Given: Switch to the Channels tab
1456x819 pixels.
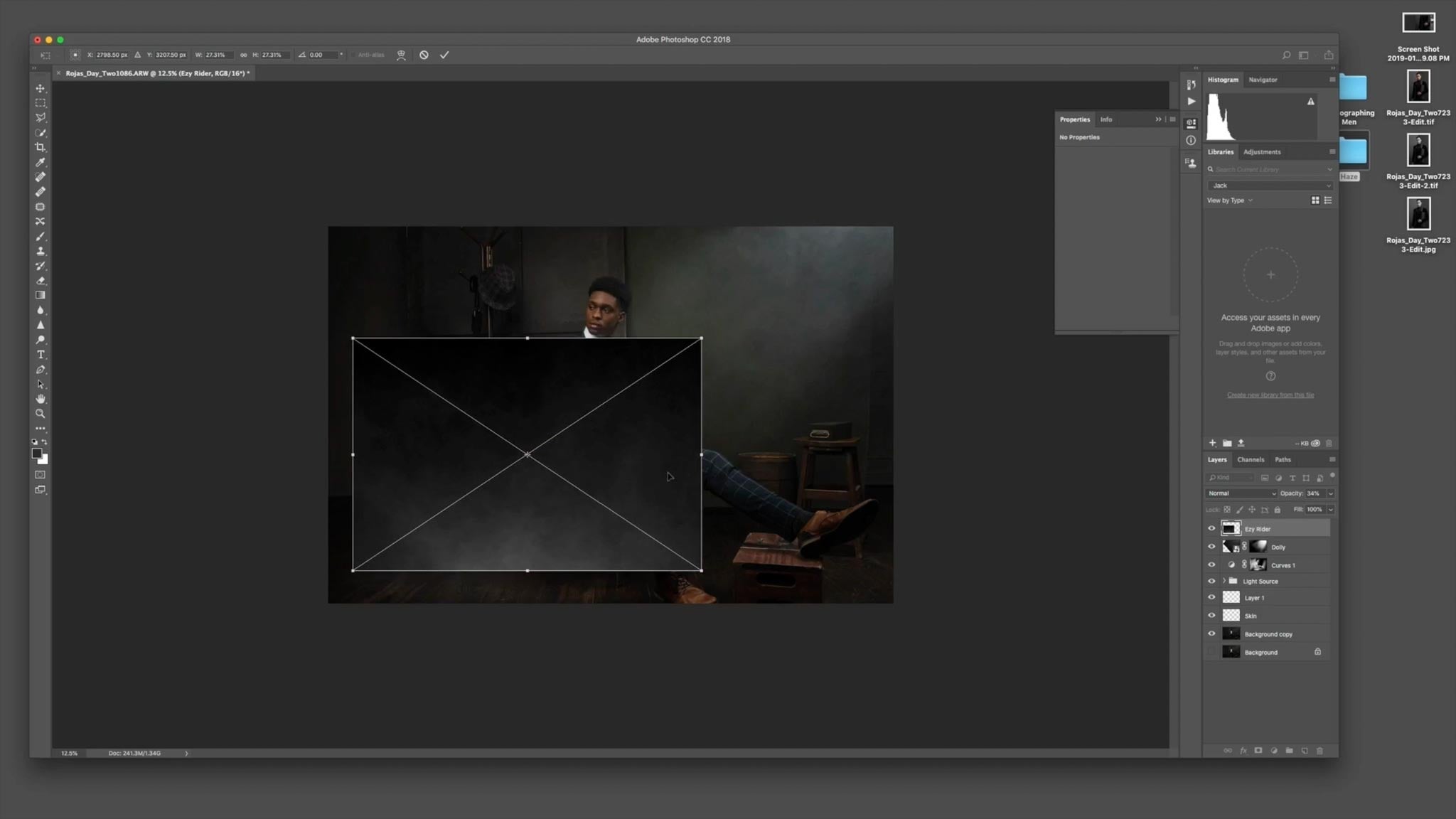Looking at the screenshot, I should pyautogui.click(x=1251, y=459).
